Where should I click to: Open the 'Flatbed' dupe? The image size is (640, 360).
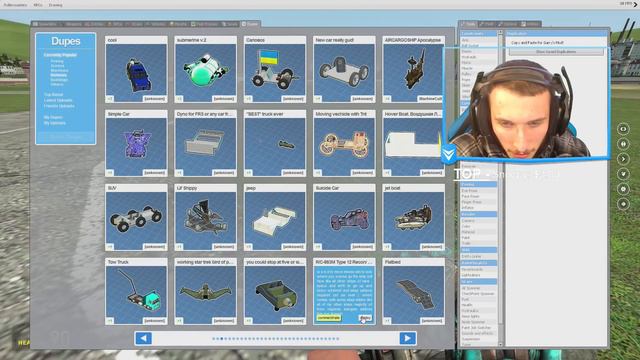(413, 291)
